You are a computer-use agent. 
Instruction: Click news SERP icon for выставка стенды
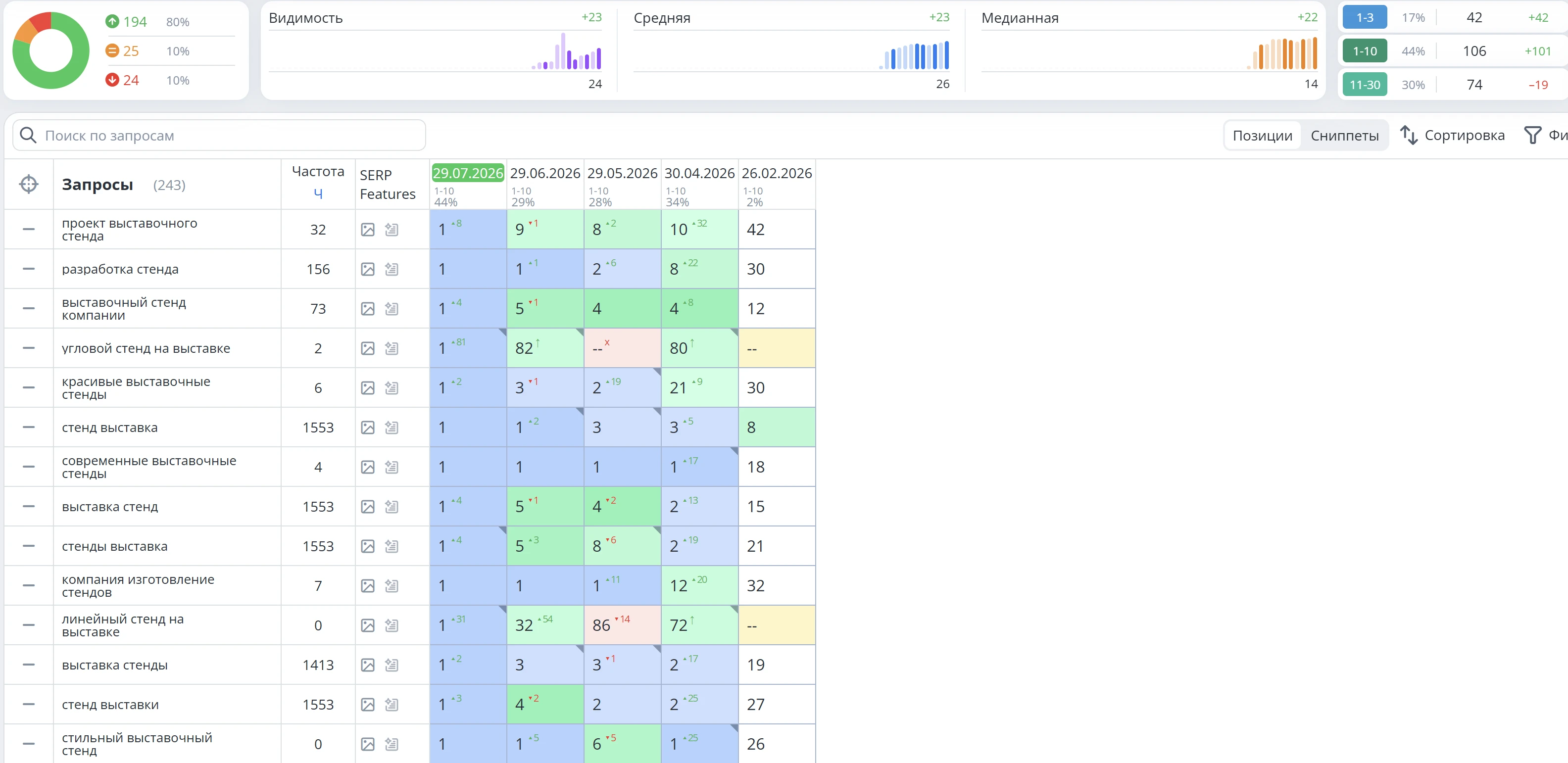click(392, 665)
